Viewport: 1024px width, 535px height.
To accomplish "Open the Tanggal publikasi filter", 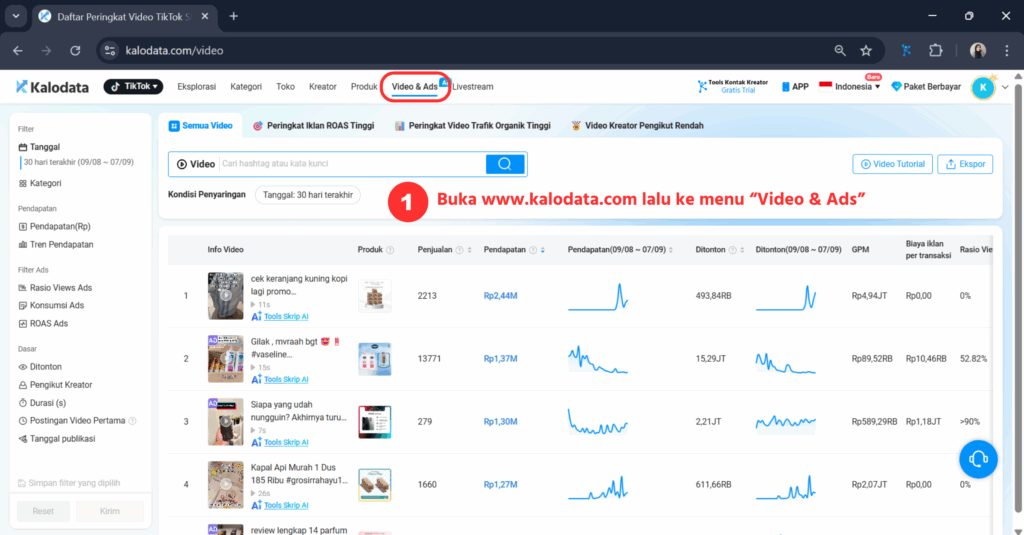I will point(56,439).
